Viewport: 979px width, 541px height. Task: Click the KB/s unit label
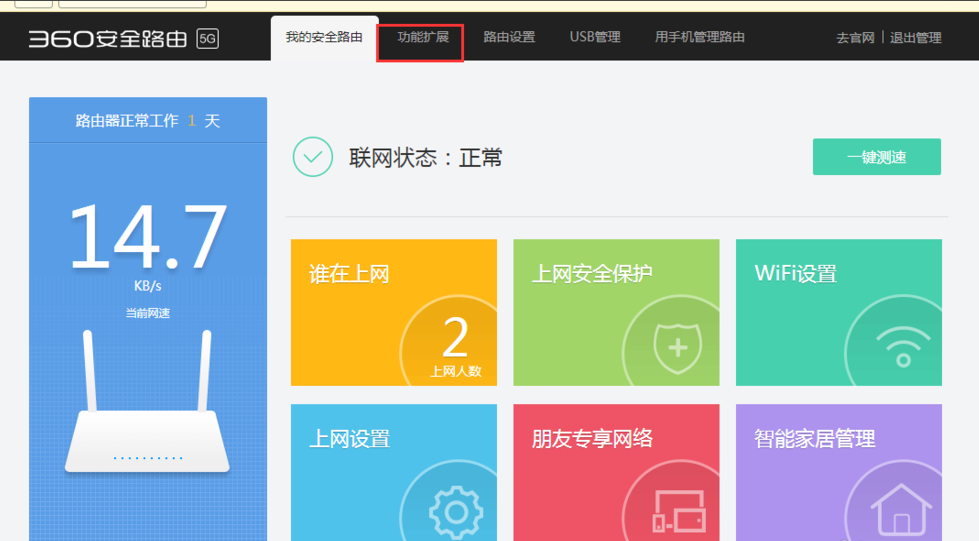(x=147, y=286)
